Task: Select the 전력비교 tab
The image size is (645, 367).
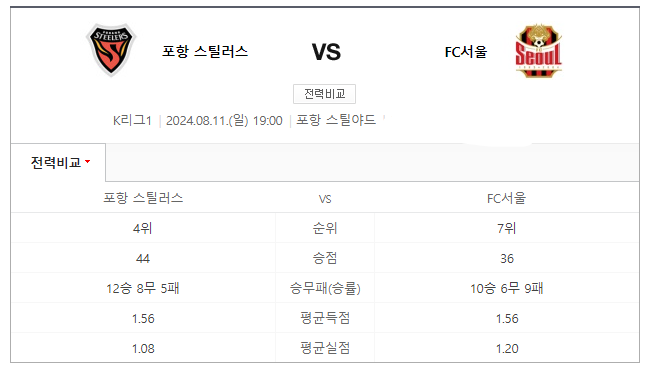Action: pyautogui.click(x=58, y=163)
